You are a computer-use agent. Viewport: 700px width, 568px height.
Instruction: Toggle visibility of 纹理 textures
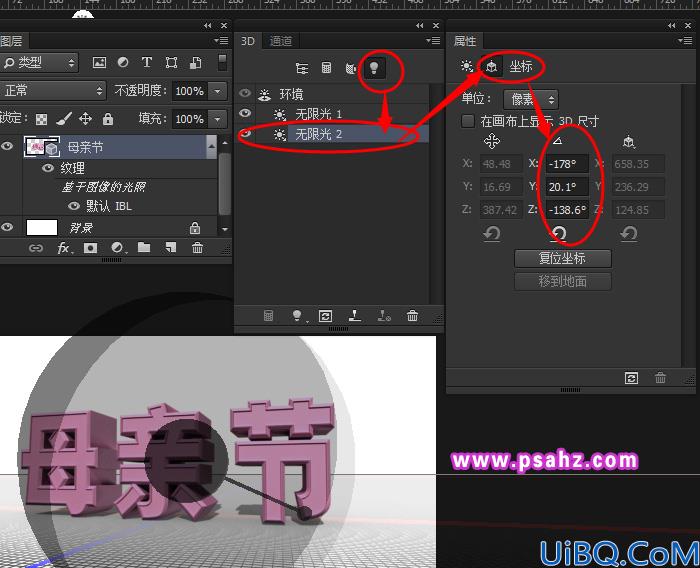[48, 168]
